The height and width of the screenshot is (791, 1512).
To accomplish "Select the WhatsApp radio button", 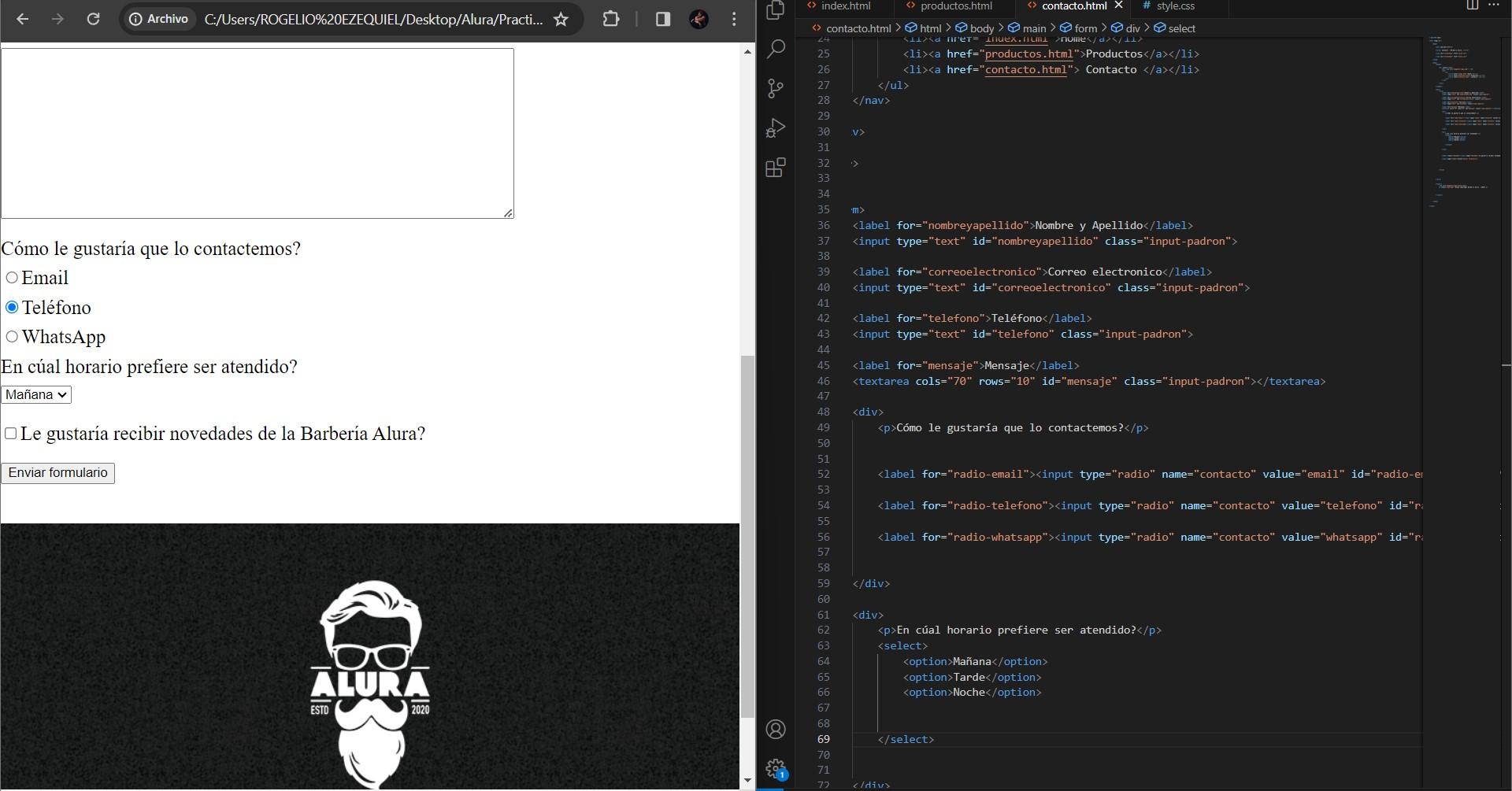I will pyautogui.click(x=12, y=337).
